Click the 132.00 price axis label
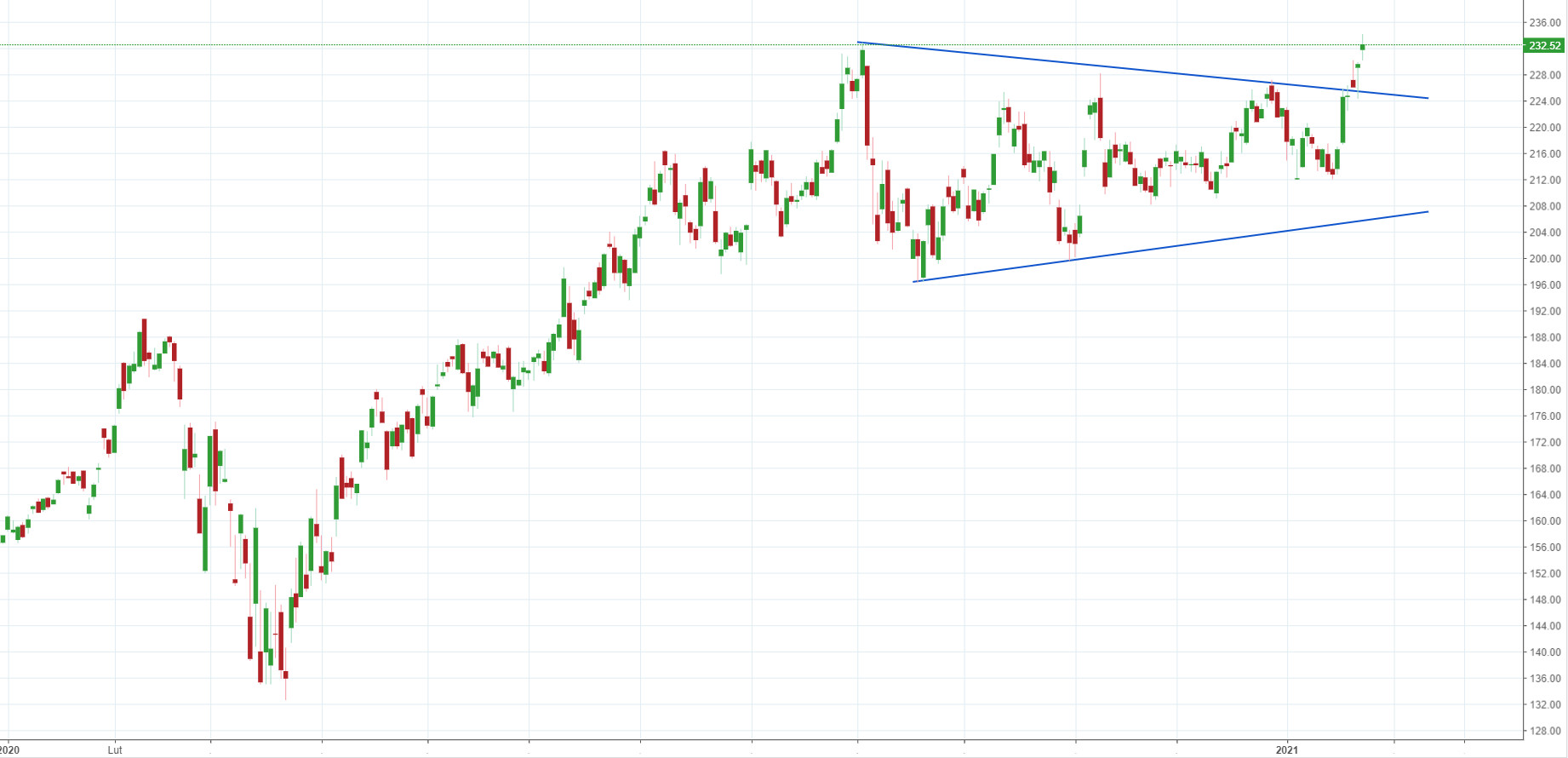Viewport: 1568px width, 758px height. [x=1545, y=705]
